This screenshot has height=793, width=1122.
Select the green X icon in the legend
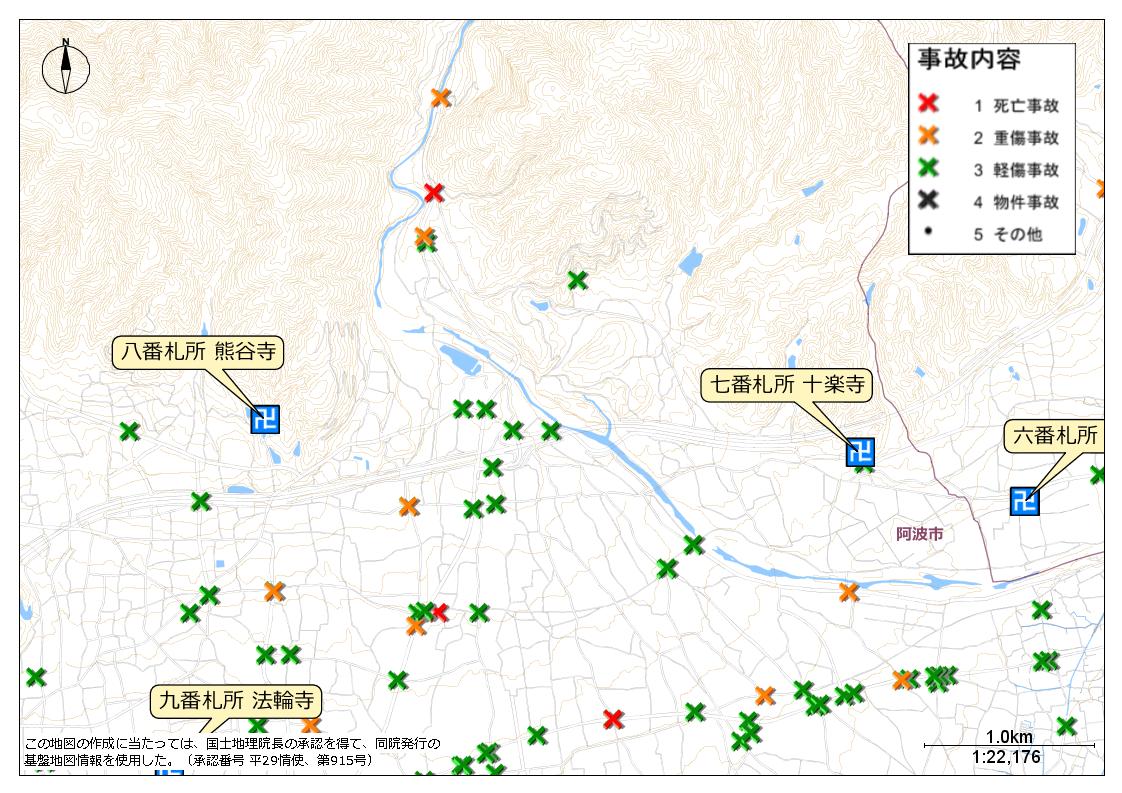tap(928, 167)
